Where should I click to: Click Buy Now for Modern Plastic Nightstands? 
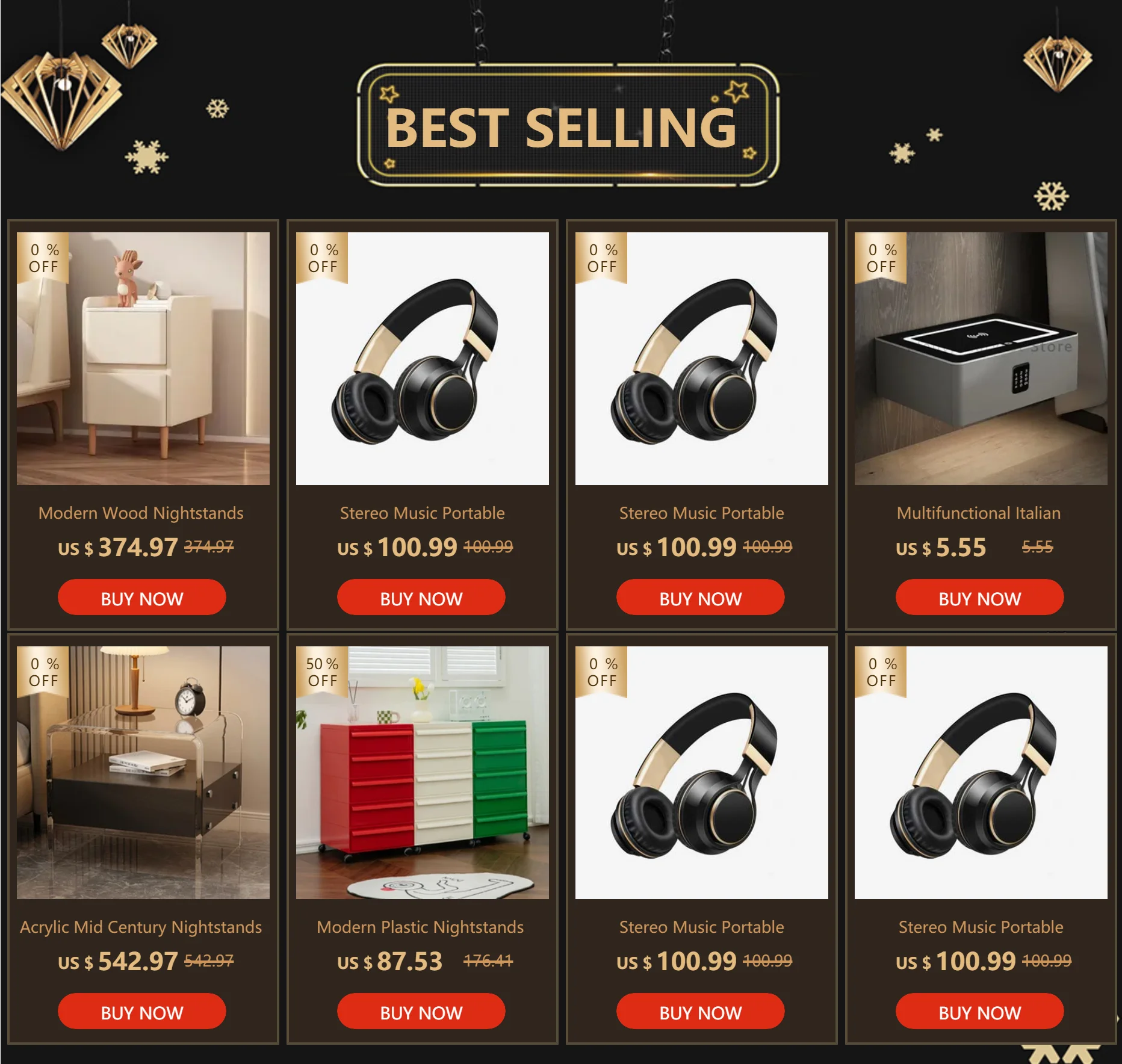421,1011
